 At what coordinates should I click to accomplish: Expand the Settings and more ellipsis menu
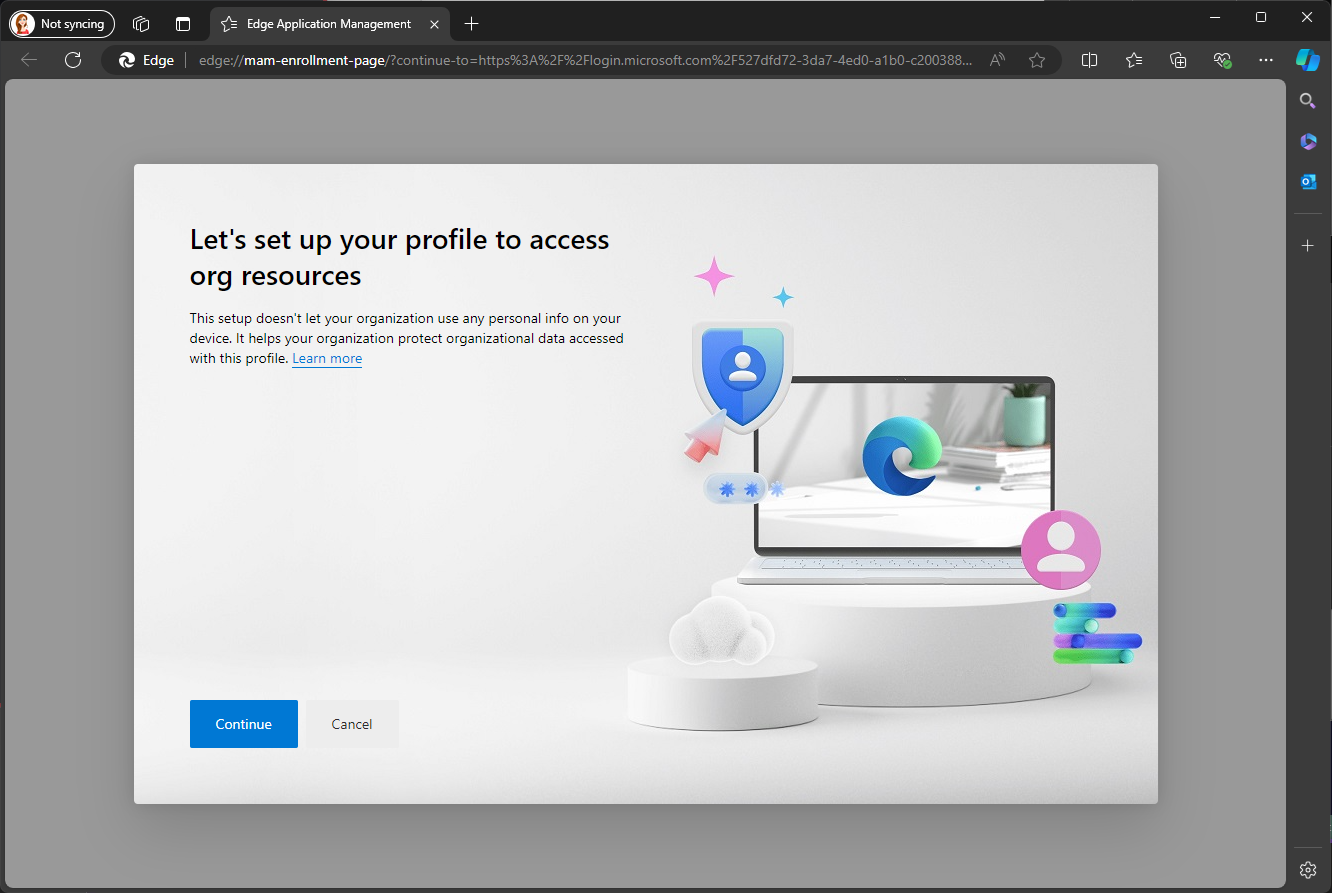1266,60
